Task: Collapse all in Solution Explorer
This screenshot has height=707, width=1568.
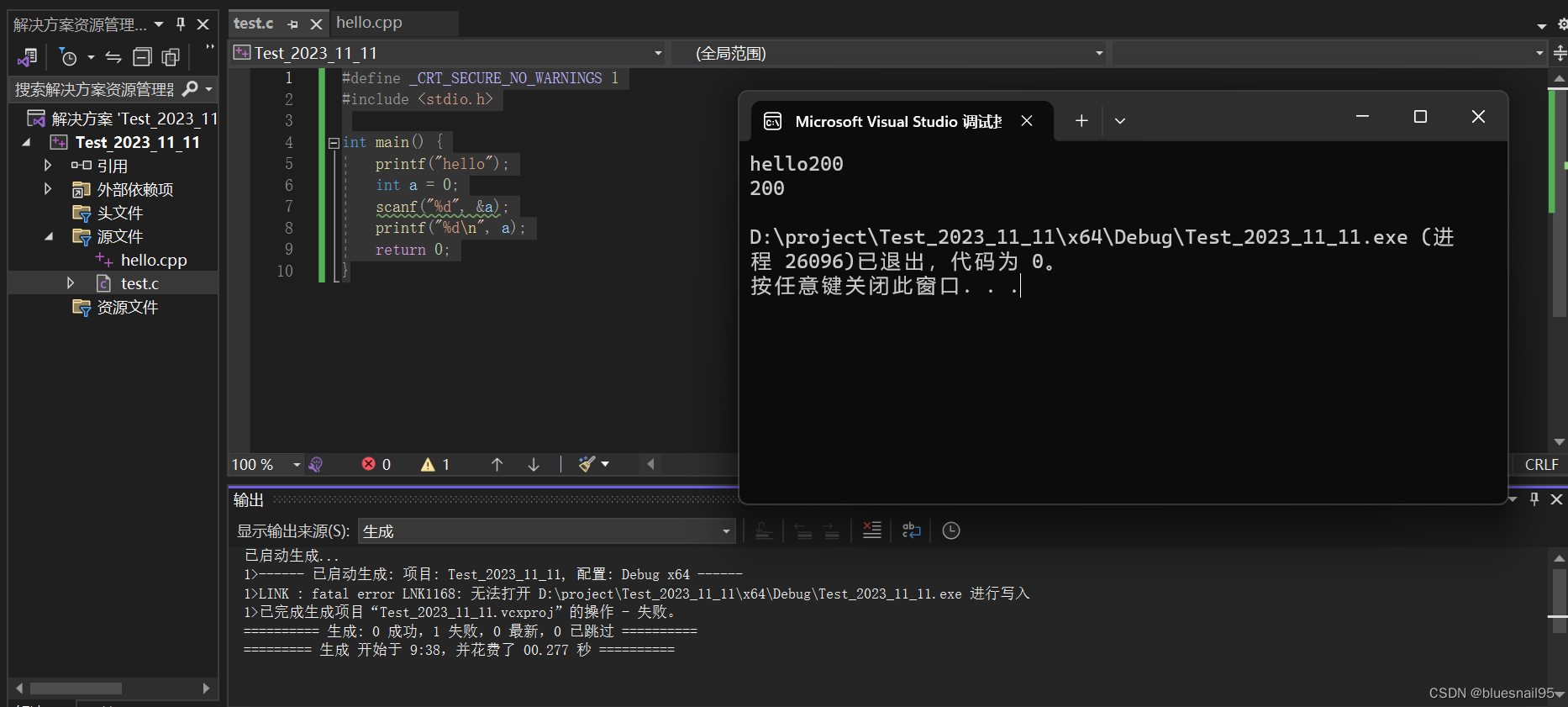Action: pos(143,57)
